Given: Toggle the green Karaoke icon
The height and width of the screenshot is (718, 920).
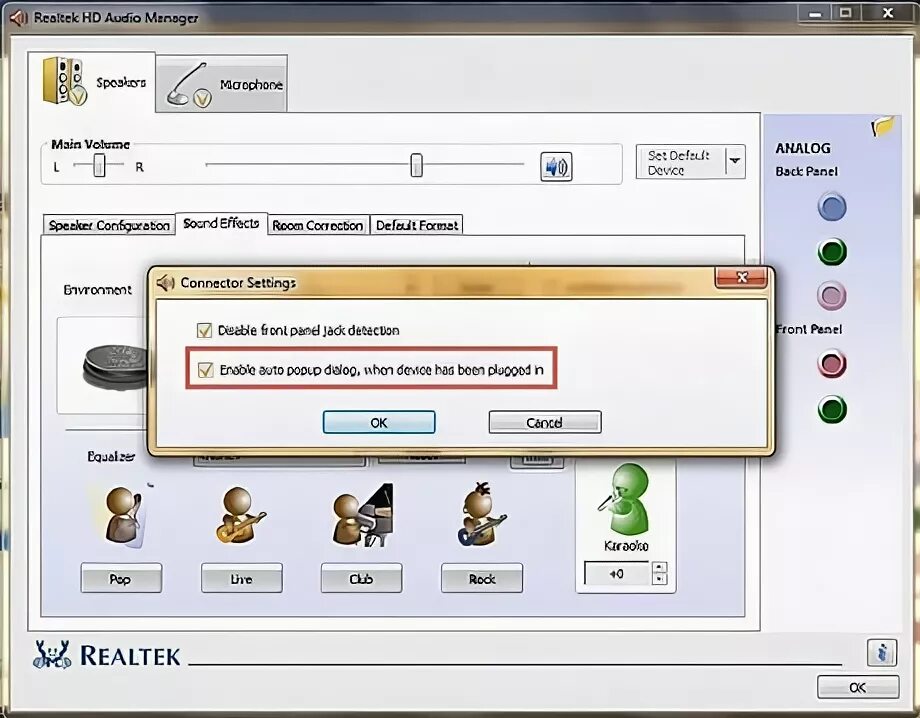Looking at the screenshot, I should coord(625,499).
